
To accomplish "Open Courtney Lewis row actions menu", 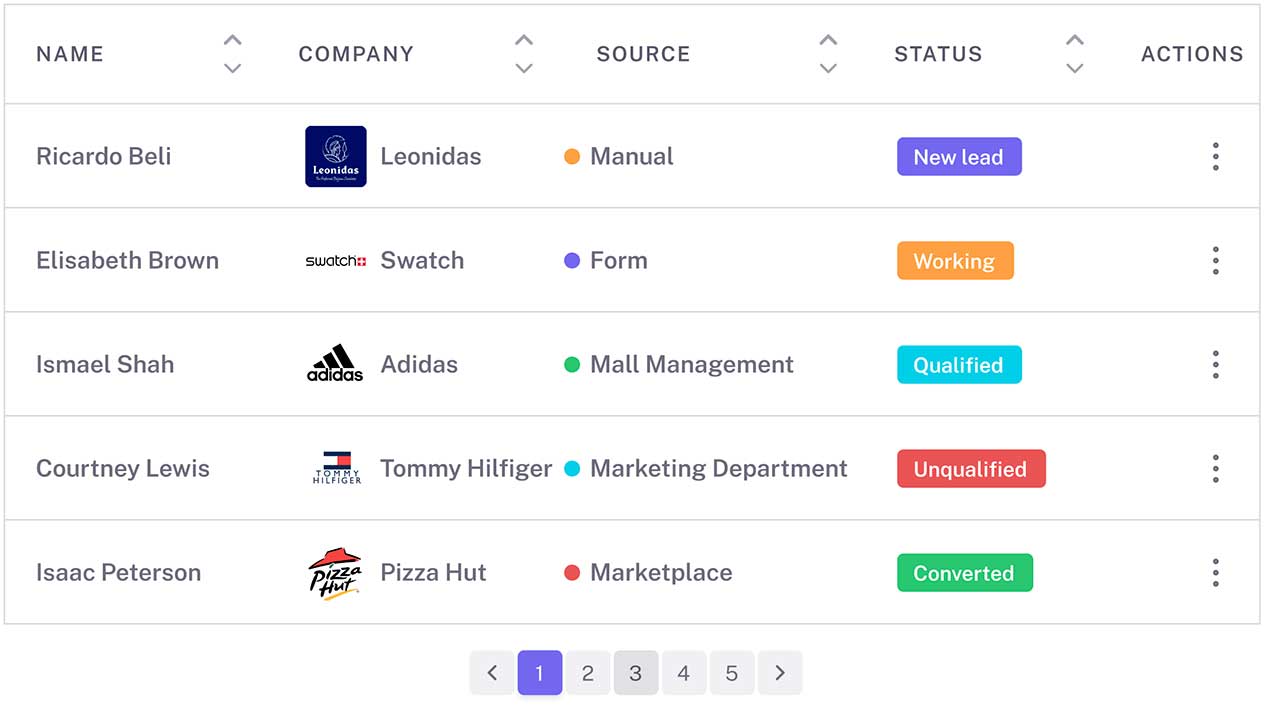I will point(1215,469).
